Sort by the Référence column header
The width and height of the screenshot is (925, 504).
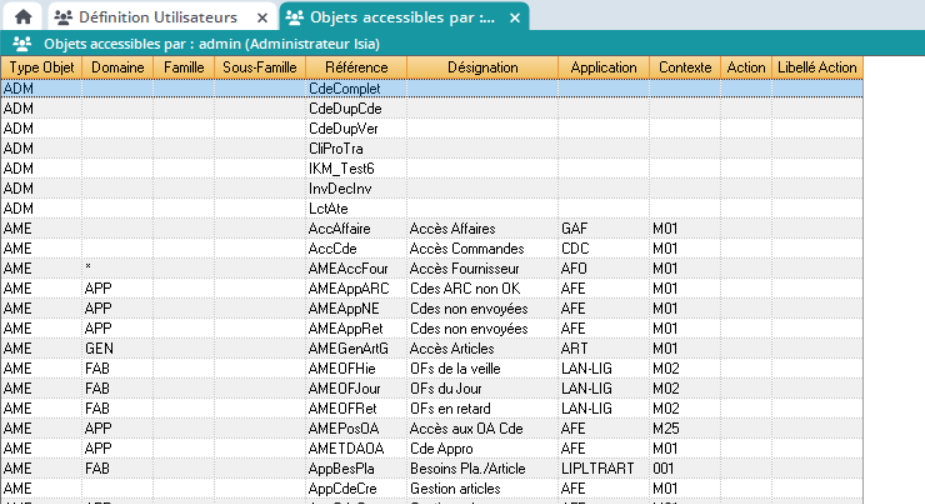pyautogui.click(x=356, y=67)
